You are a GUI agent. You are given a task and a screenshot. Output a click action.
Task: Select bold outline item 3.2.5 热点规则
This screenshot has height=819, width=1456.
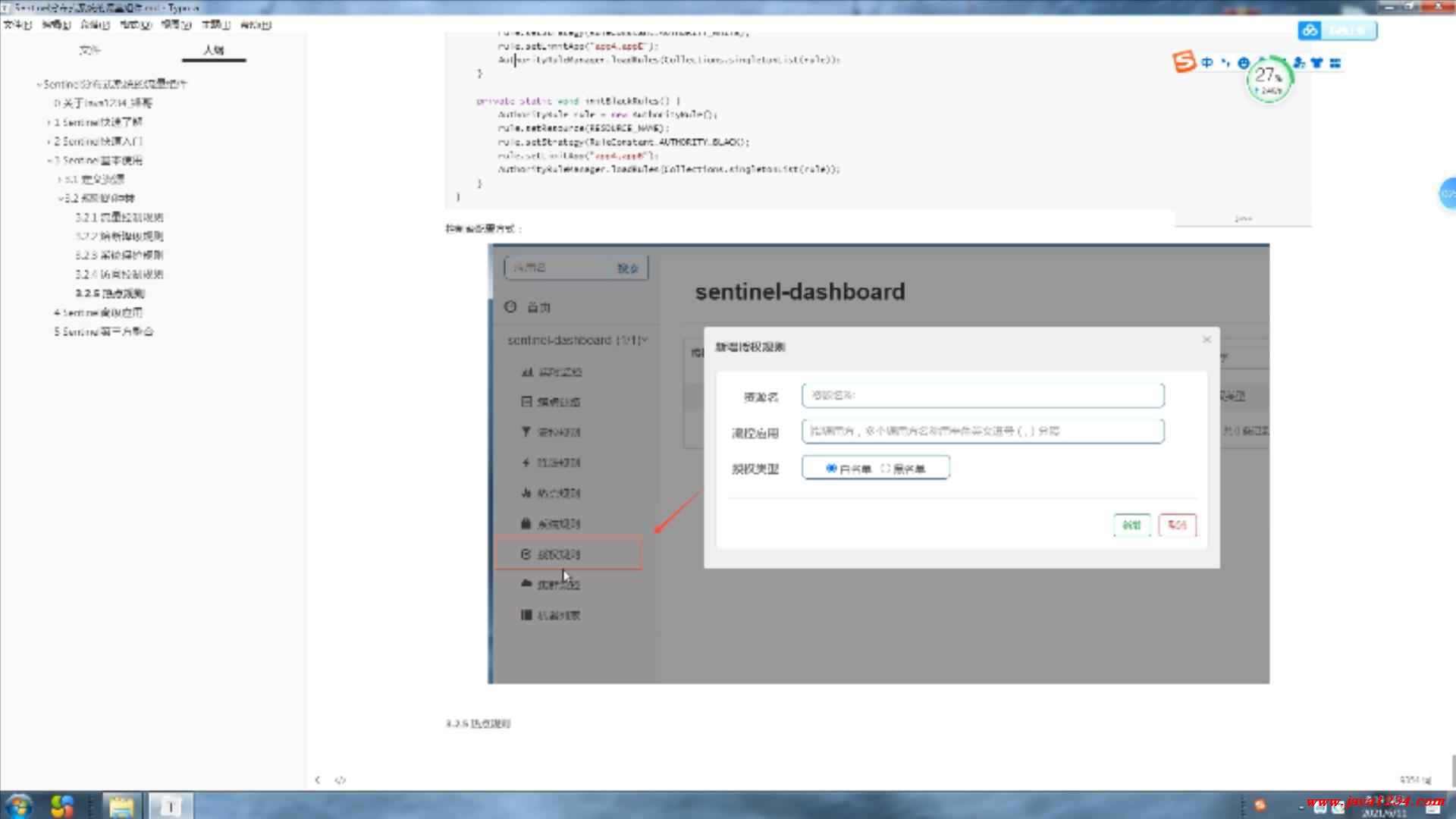[x=110, y=293]
